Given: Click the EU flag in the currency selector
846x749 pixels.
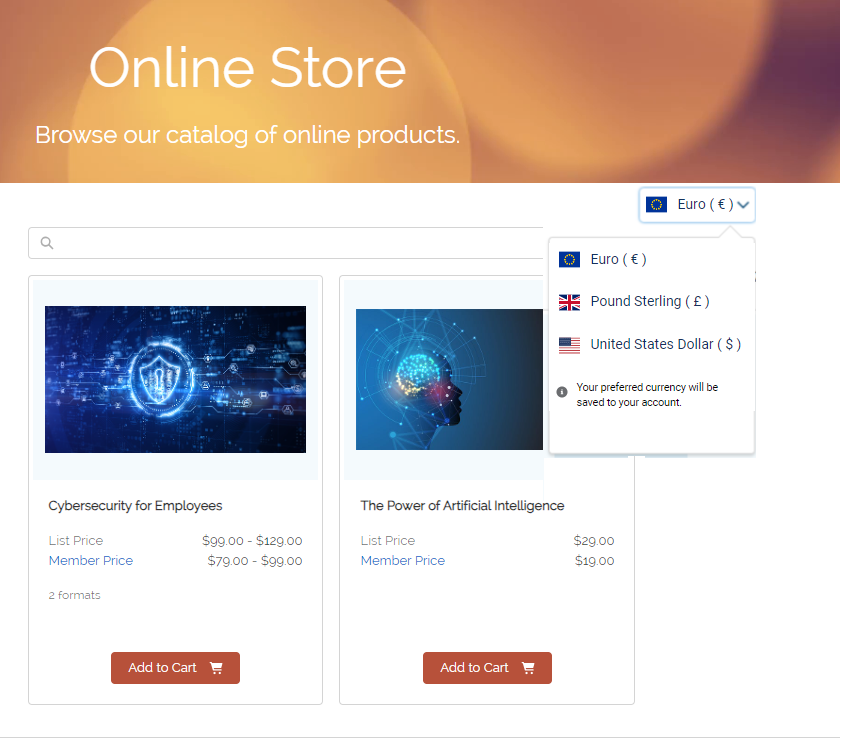Looking at the screenshot, I should (656, 205).
